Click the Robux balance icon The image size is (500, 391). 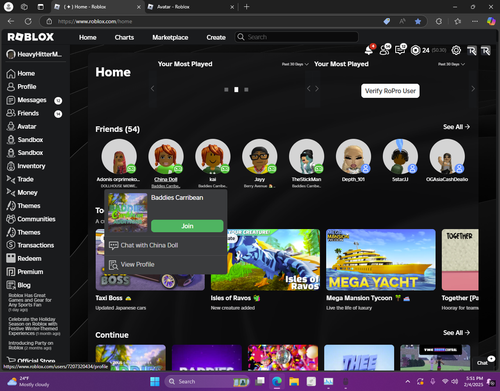(415, 50)
